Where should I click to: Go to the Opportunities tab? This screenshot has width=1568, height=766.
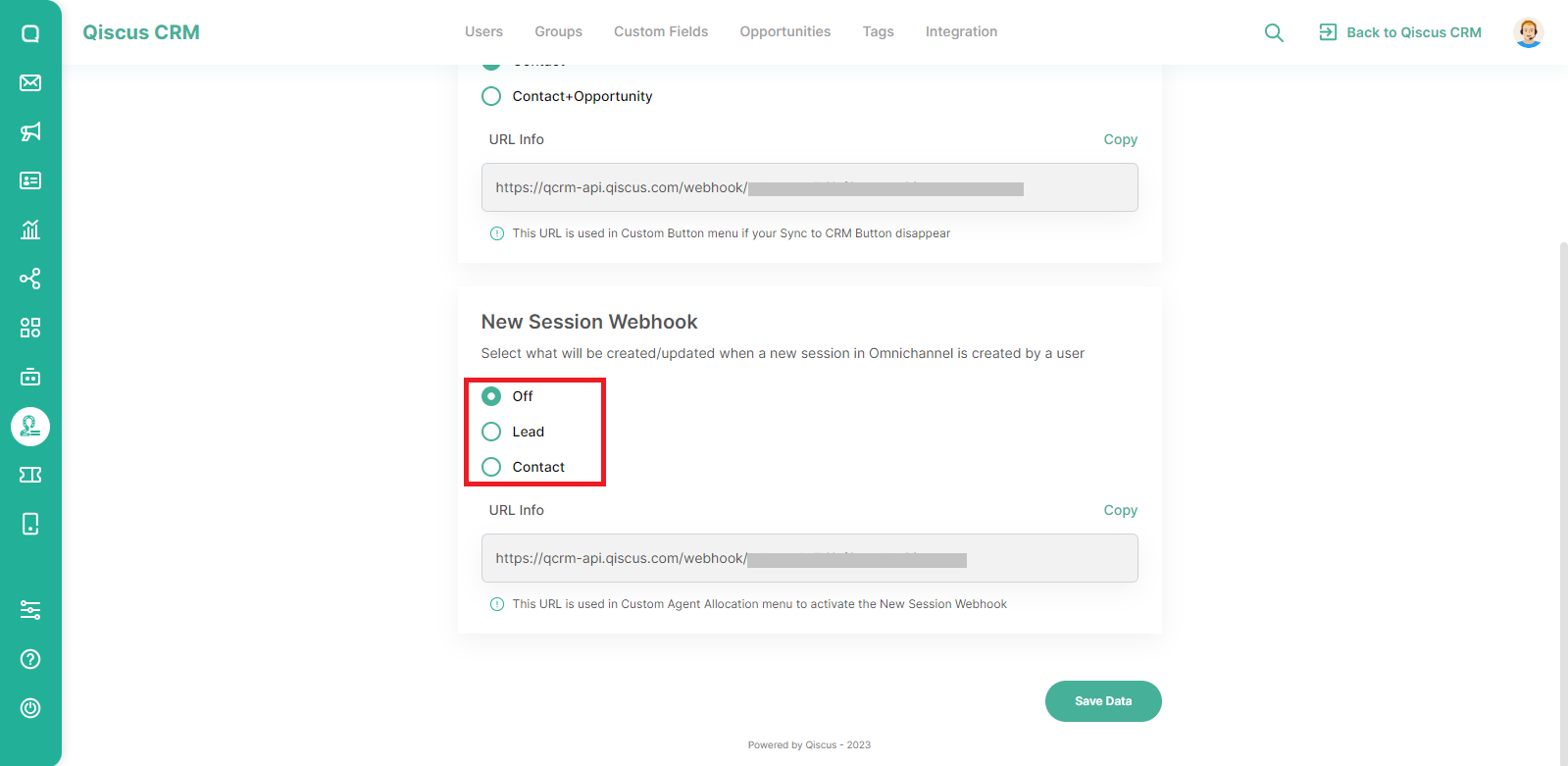coord(785,31)
